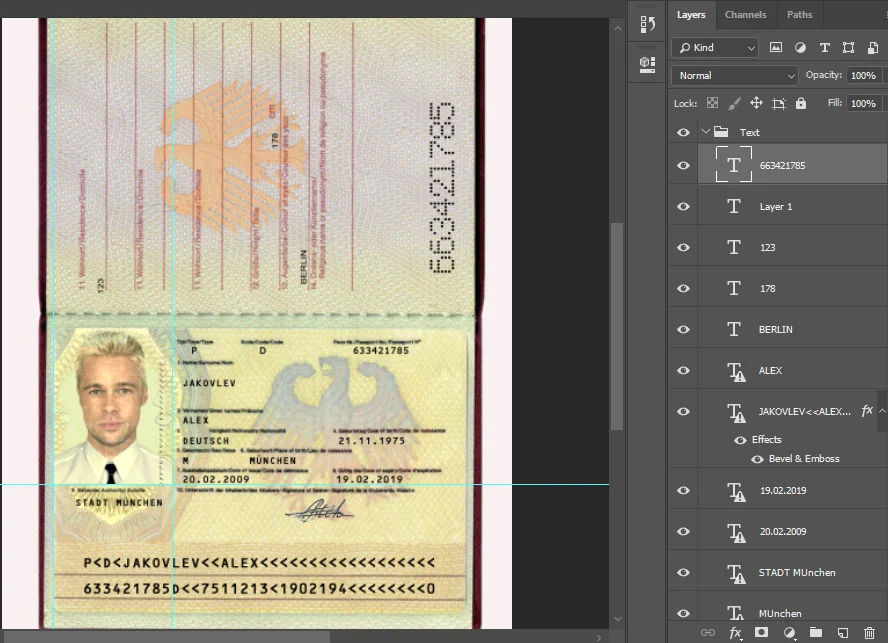Open the Properties panel icon
The width and height of the screenshot is (888, 643).
point(647,63)
